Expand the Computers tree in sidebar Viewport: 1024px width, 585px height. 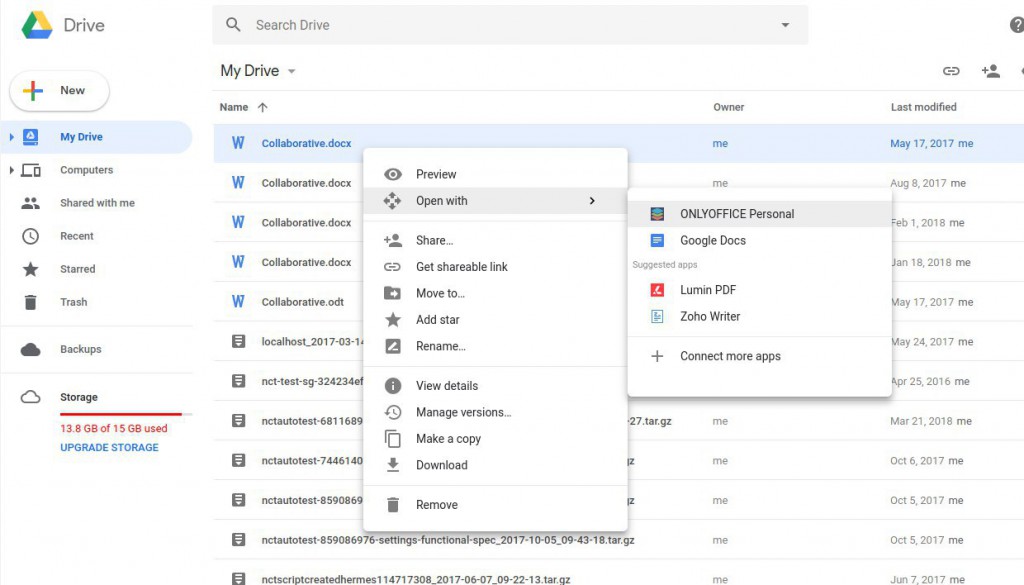point(11,170)
